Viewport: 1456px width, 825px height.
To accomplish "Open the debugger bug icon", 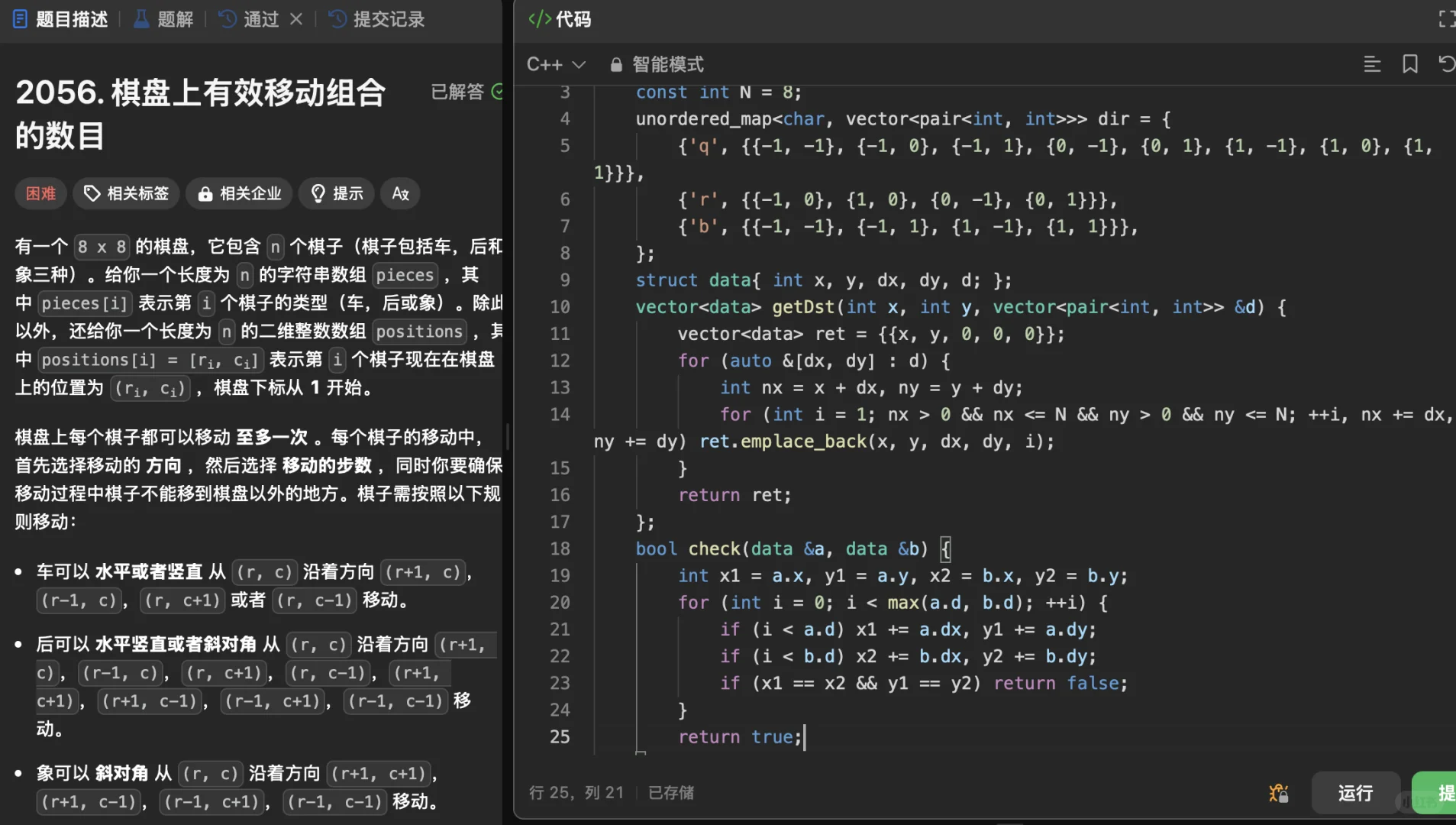I will 1279,793.
